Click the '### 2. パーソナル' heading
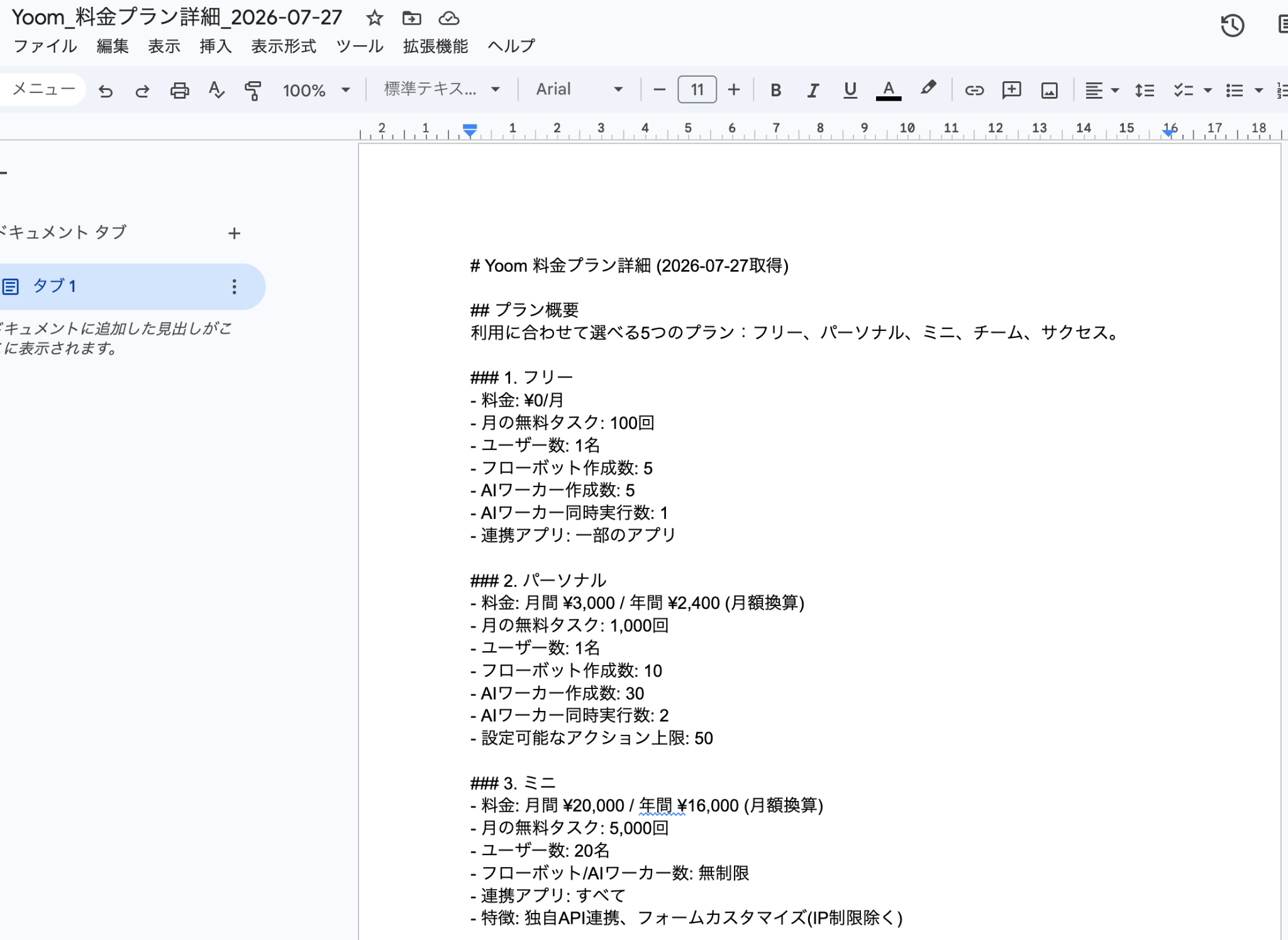 [538, 580]
